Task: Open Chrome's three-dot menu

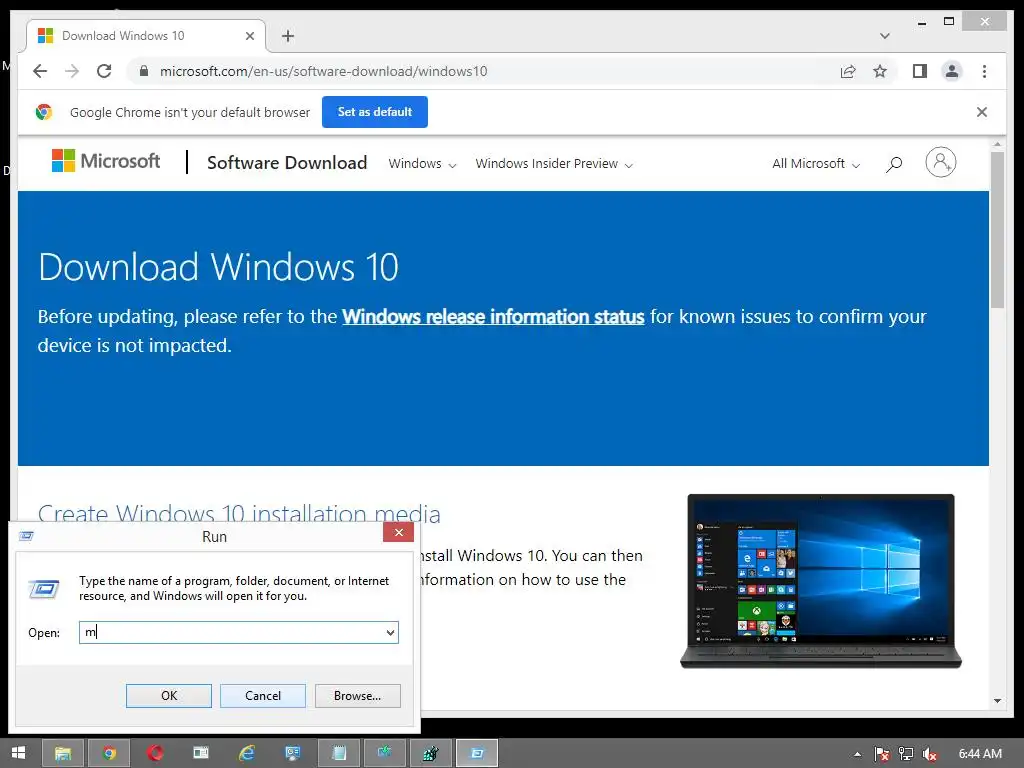Action: (x=984, y=71)
